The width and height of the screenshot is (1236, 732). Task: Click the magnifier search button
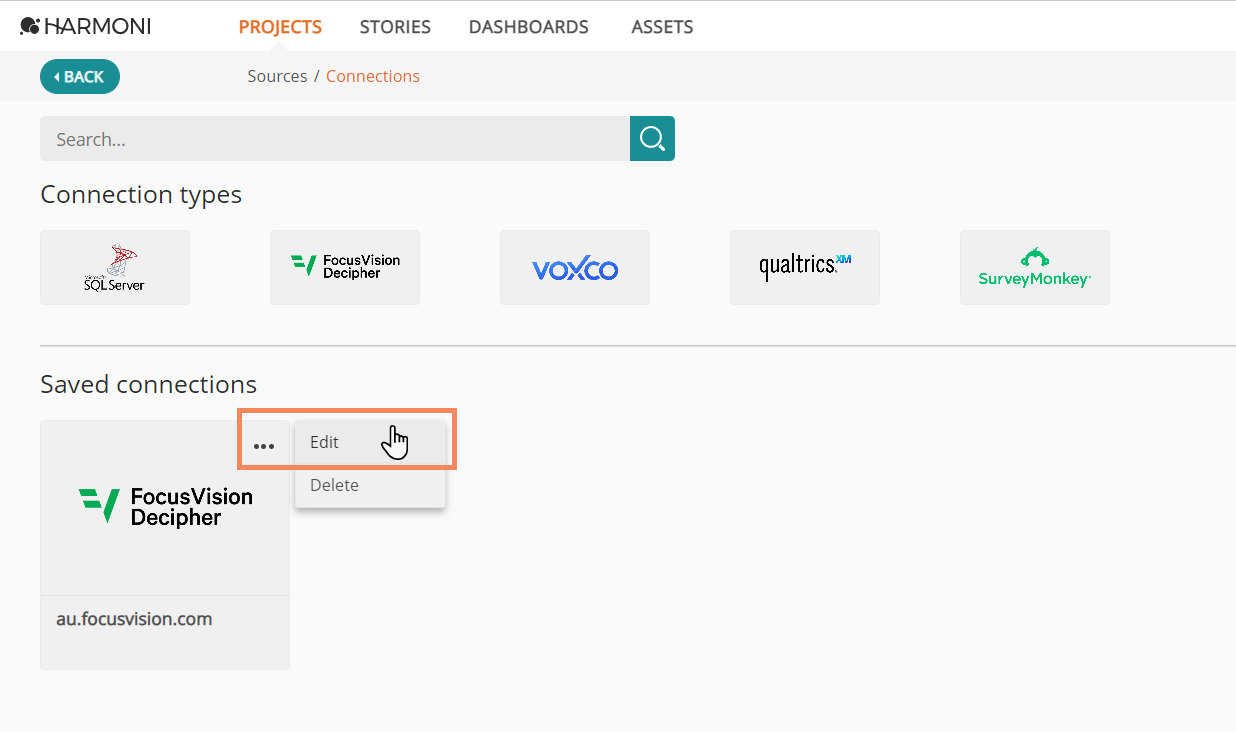pos(652,139)
